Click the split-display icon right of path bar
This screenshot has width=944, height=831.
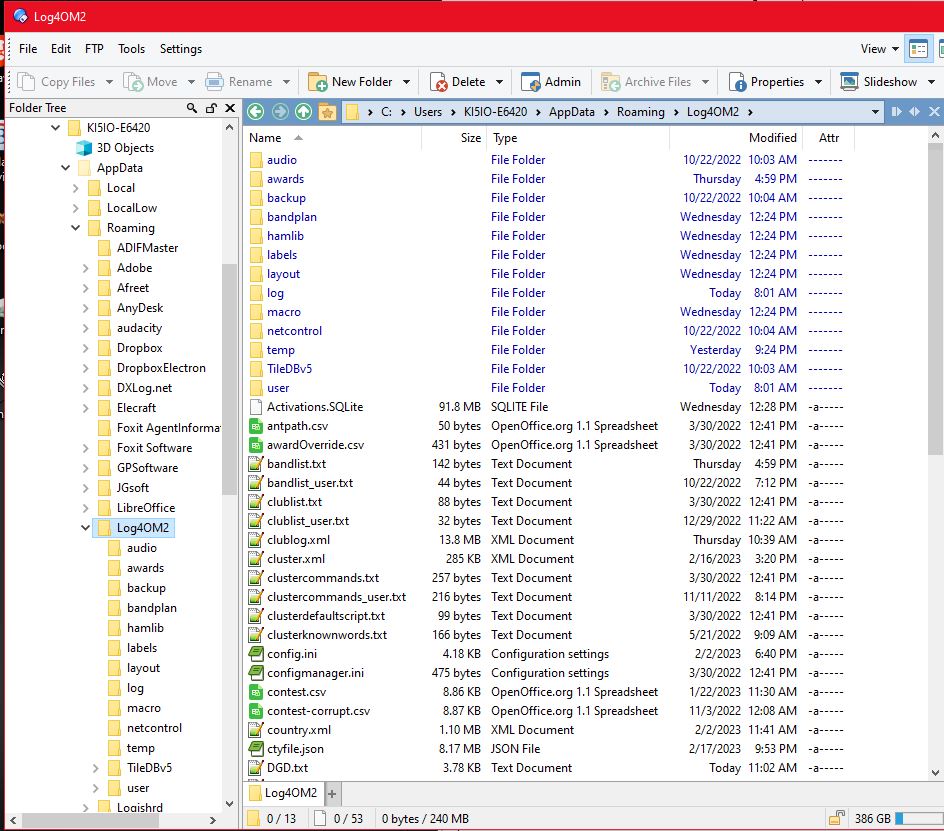[896, 111]
